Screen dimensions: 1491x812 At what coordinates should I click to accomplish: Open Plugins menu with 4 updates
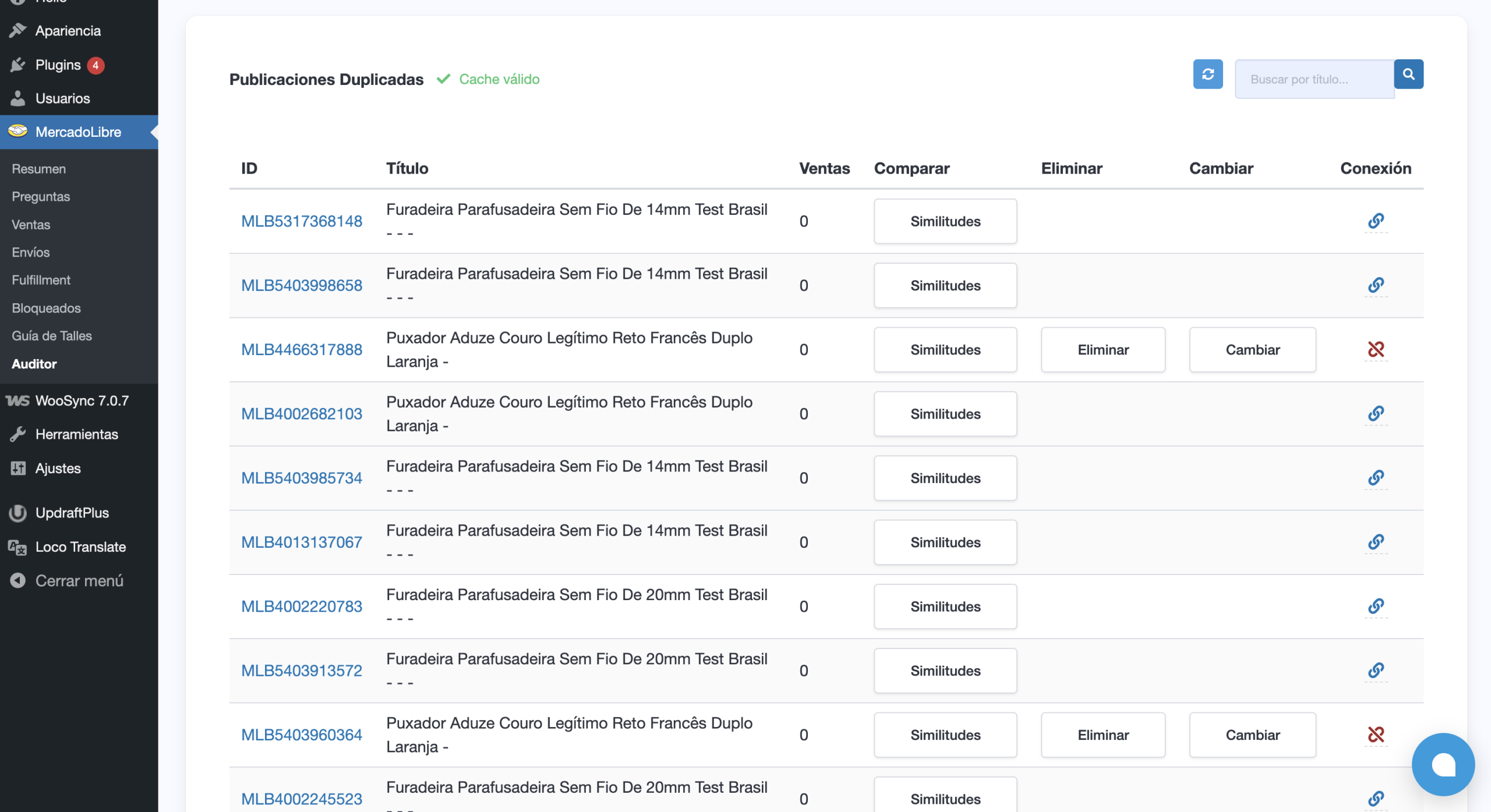tap(79, 65)
